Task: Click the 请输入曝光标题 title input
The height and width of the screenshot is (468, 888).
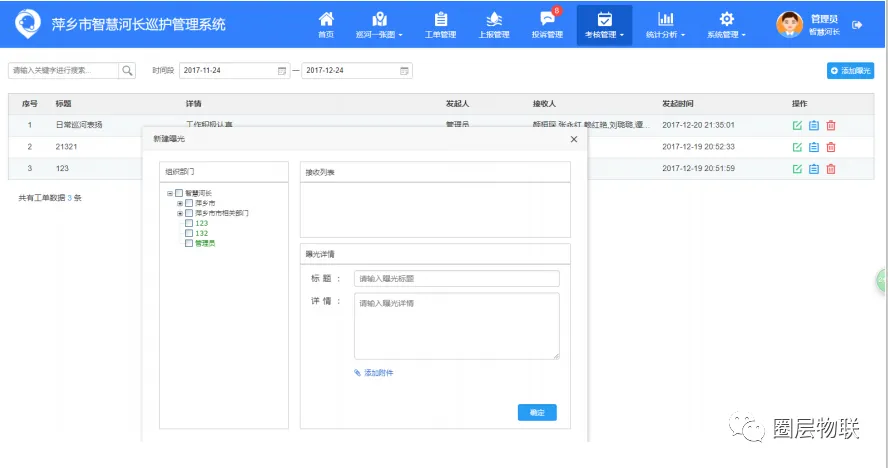Action: click(x=456, y=278)
